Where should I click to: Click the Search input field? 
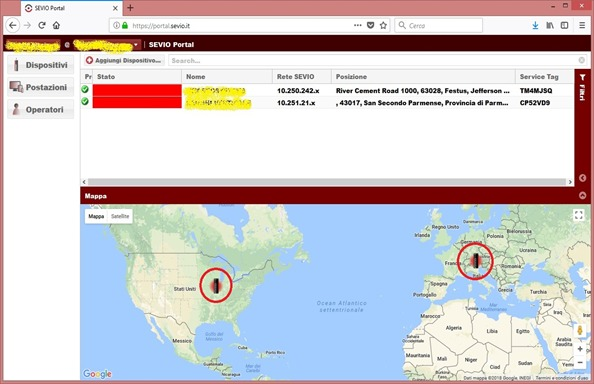pos(373,61)
